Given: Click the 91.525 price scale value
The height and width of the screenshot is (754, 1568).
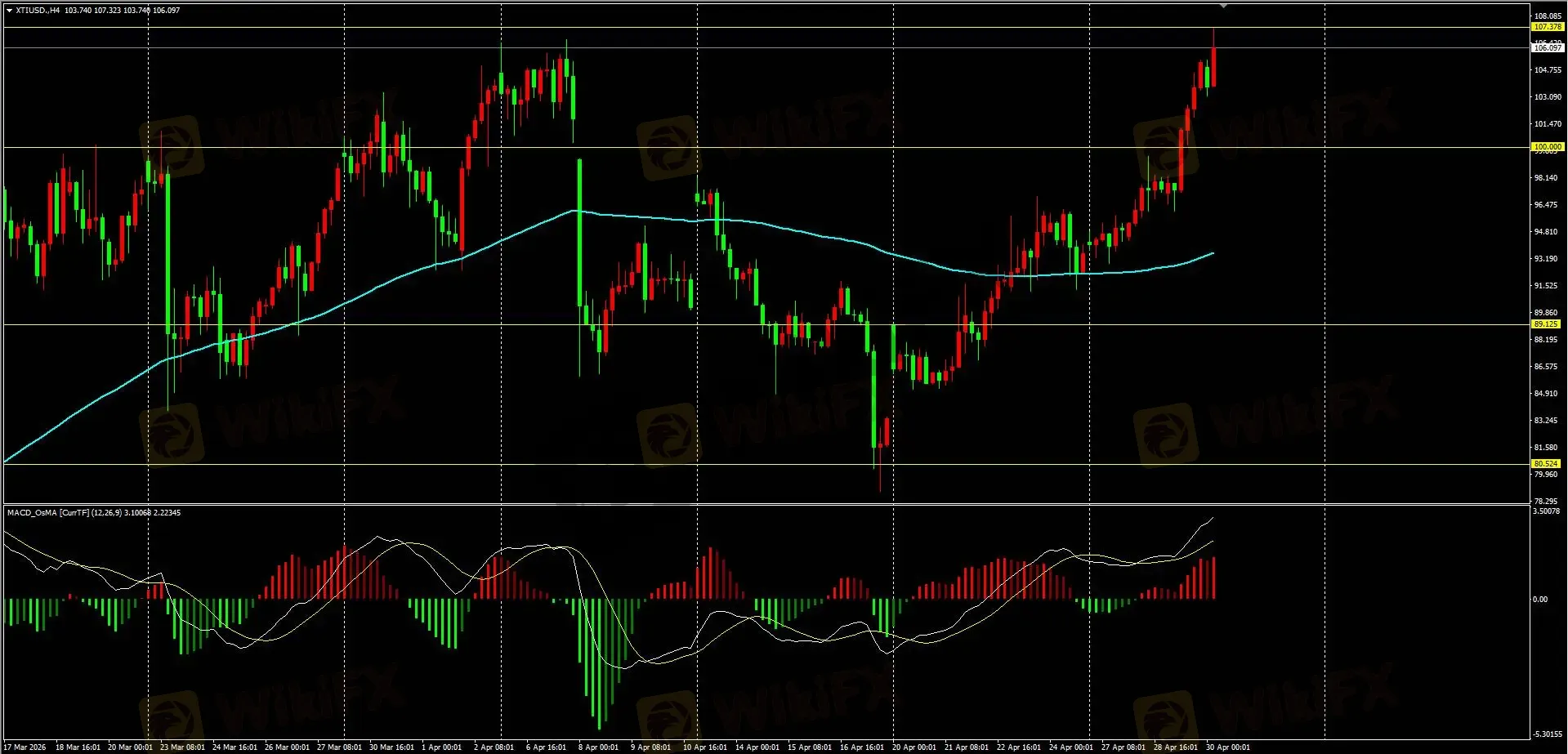Looking at the screenshot, I should coord(1545,286).
